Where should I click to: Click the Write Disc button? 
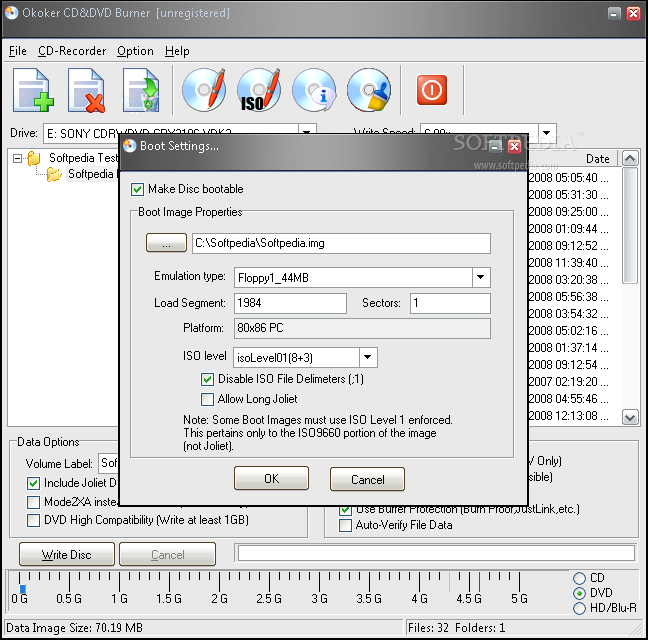(x=67, y=554)
